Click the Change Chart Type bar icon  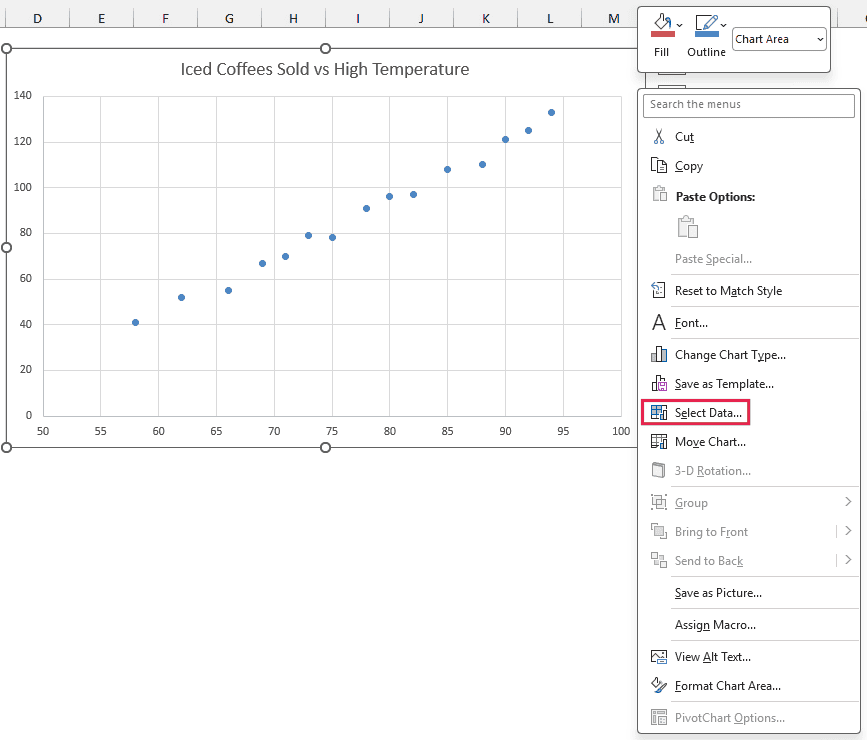point(659,354)
